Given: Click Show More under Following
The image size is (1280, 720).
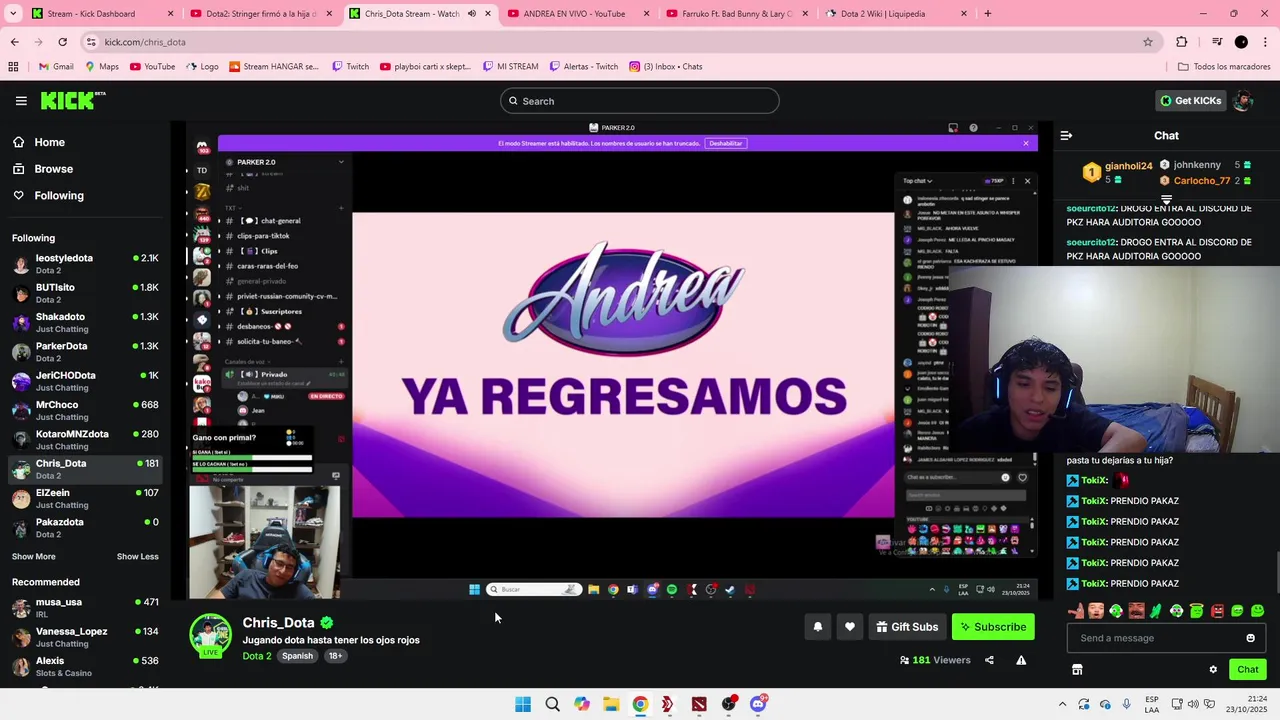Looking at the screenshot, I should [x=34, y=557].
